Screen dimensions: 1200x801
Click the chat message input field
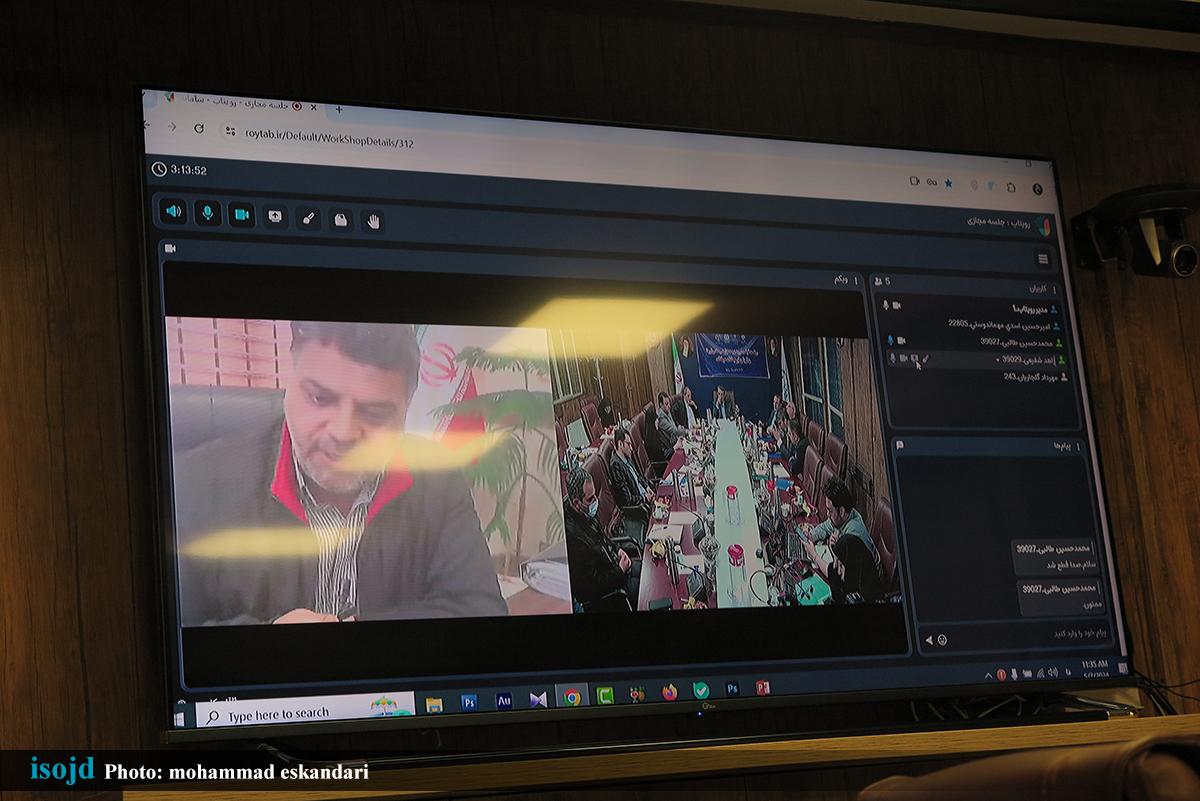coord(1030,634)
